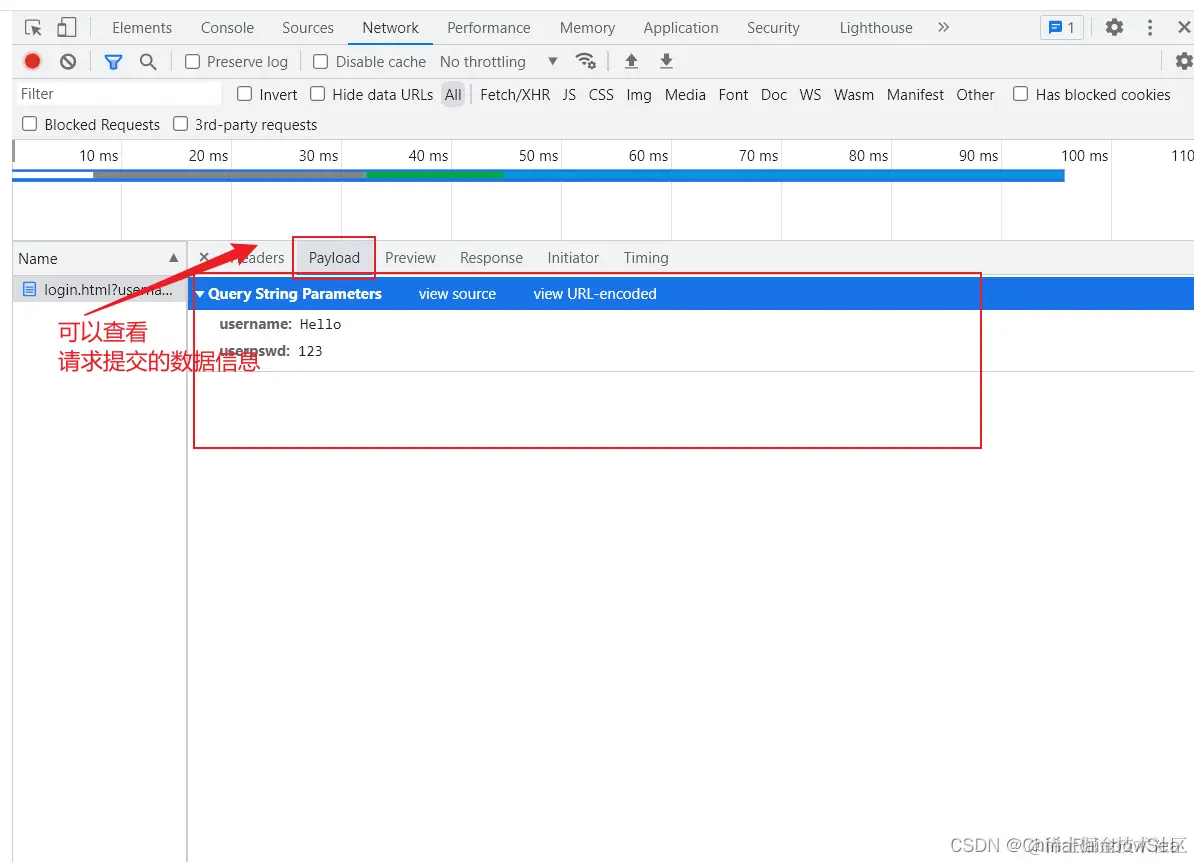The image size is (1194, 862).
Task: Open DevTools settings gear in top bar
Action: [x=1114, y=27]
